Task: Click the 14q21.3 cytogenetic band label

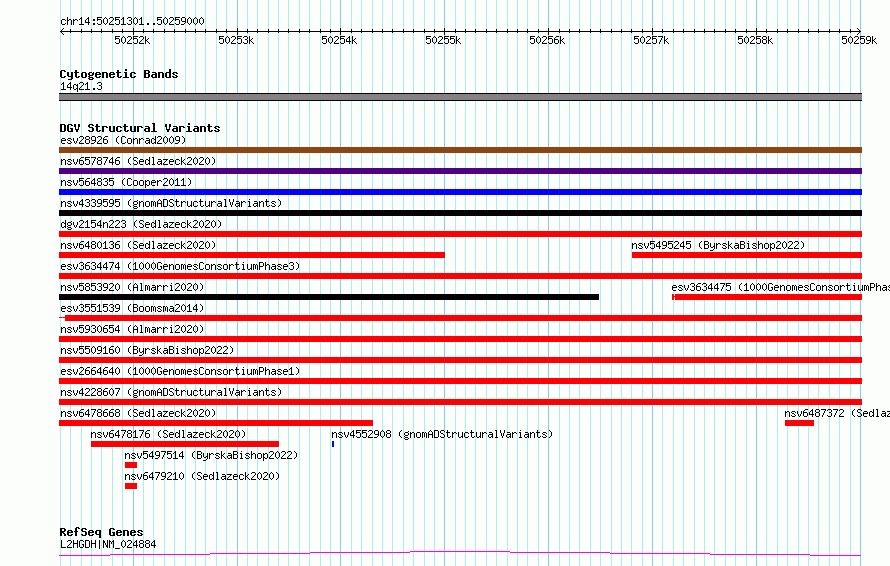Action: tap(81, 86)
